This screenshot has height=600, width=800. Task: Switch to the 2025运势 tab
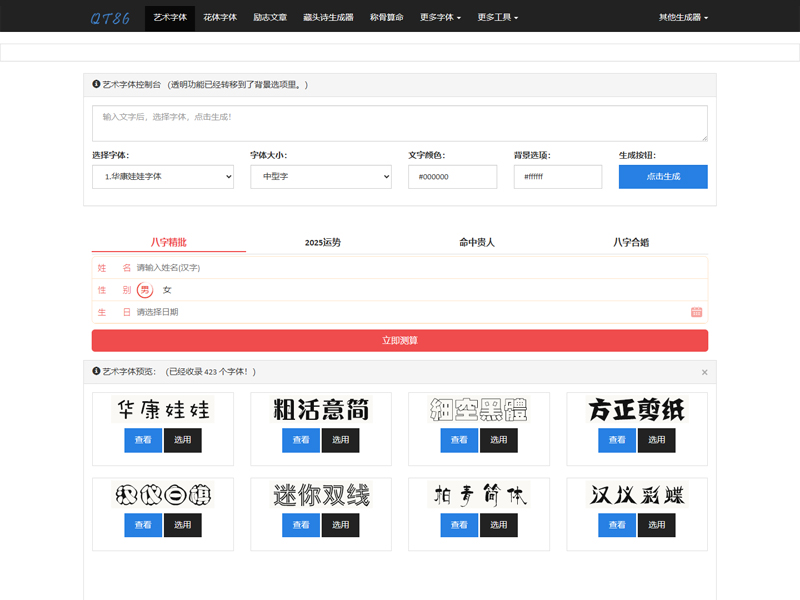pyautogui.click(x=323, y=242)
